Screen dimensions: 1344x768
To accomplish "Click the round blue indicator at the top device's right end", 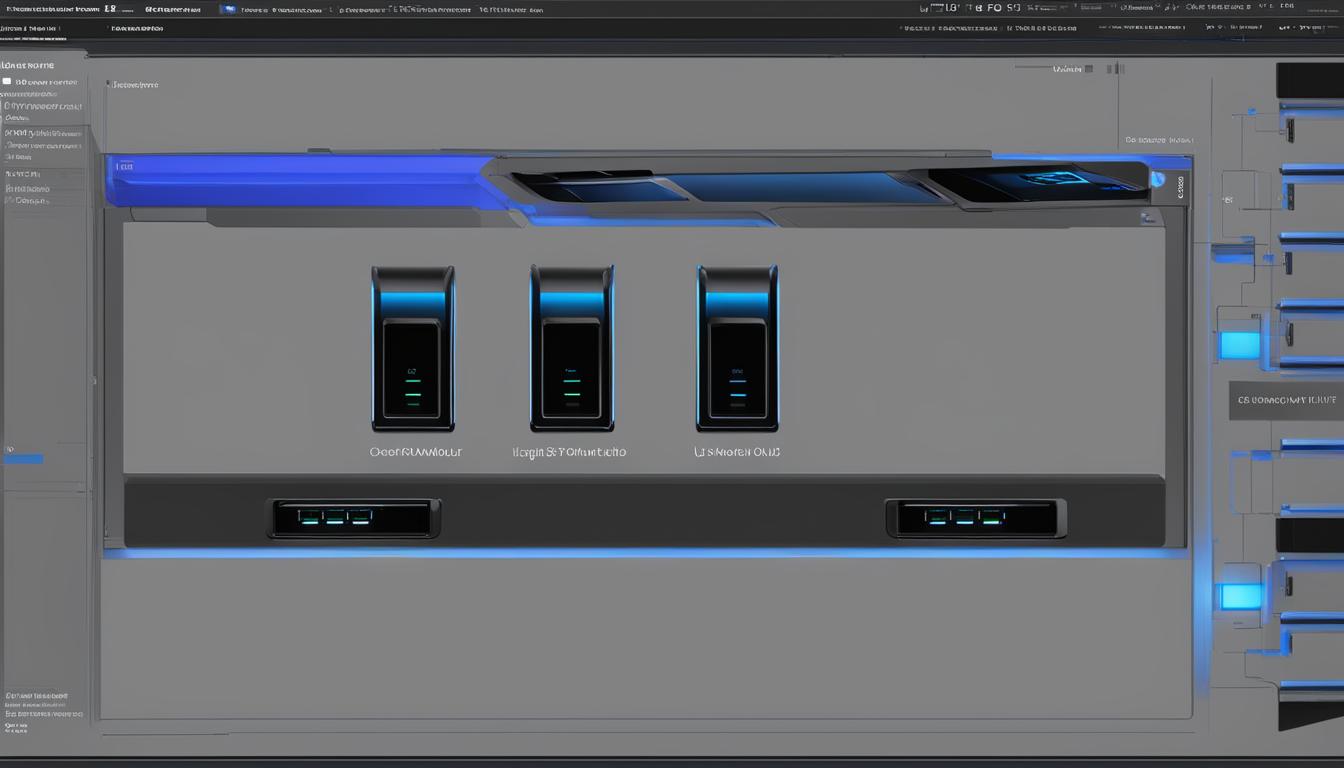I will coord(1158,180).
